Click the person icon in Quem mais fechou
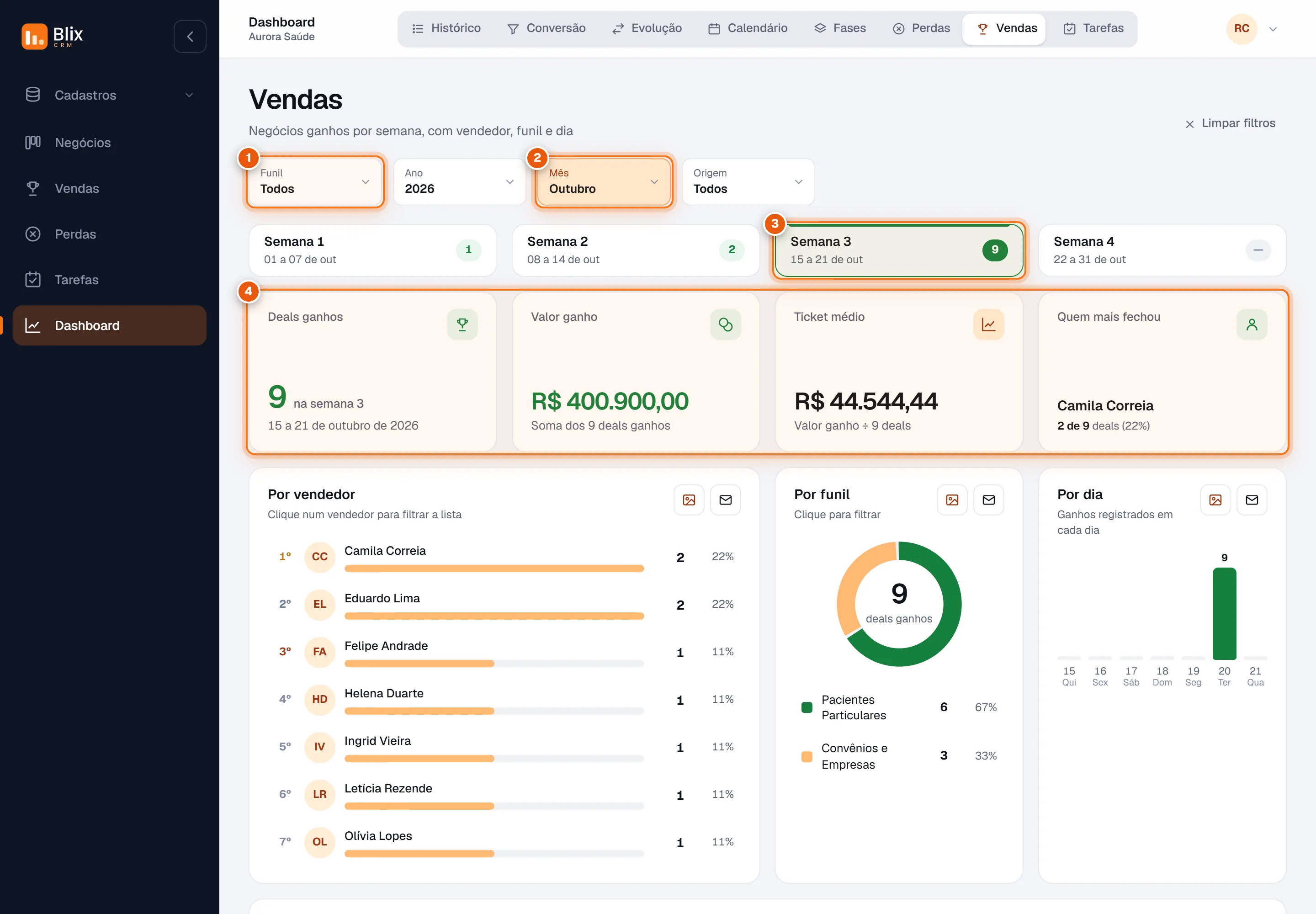Image resolution: width=1316 pixels, height=914 pixels. pyautogui.click(x=1252, y=325)
